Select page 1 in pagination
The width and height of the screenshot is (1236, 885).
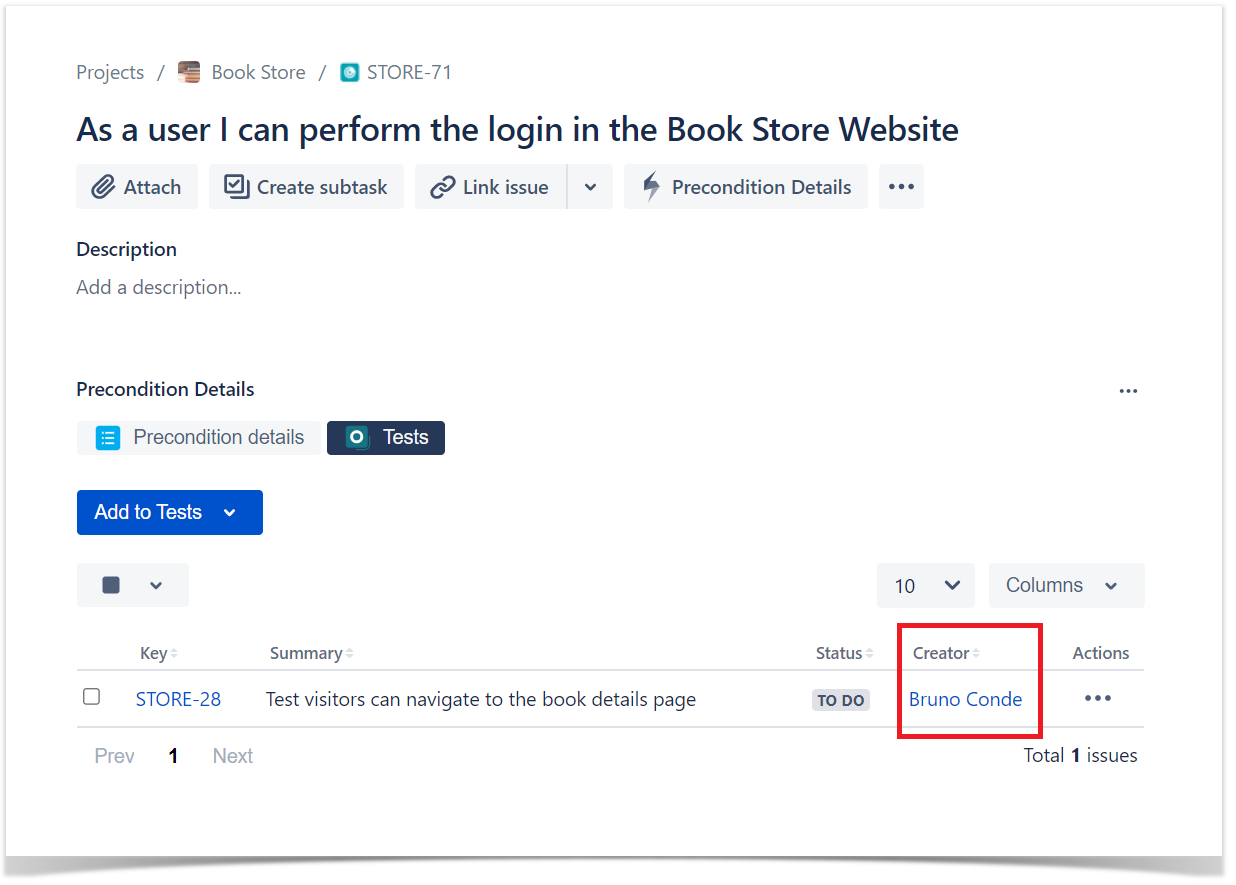tap(173, 756)
